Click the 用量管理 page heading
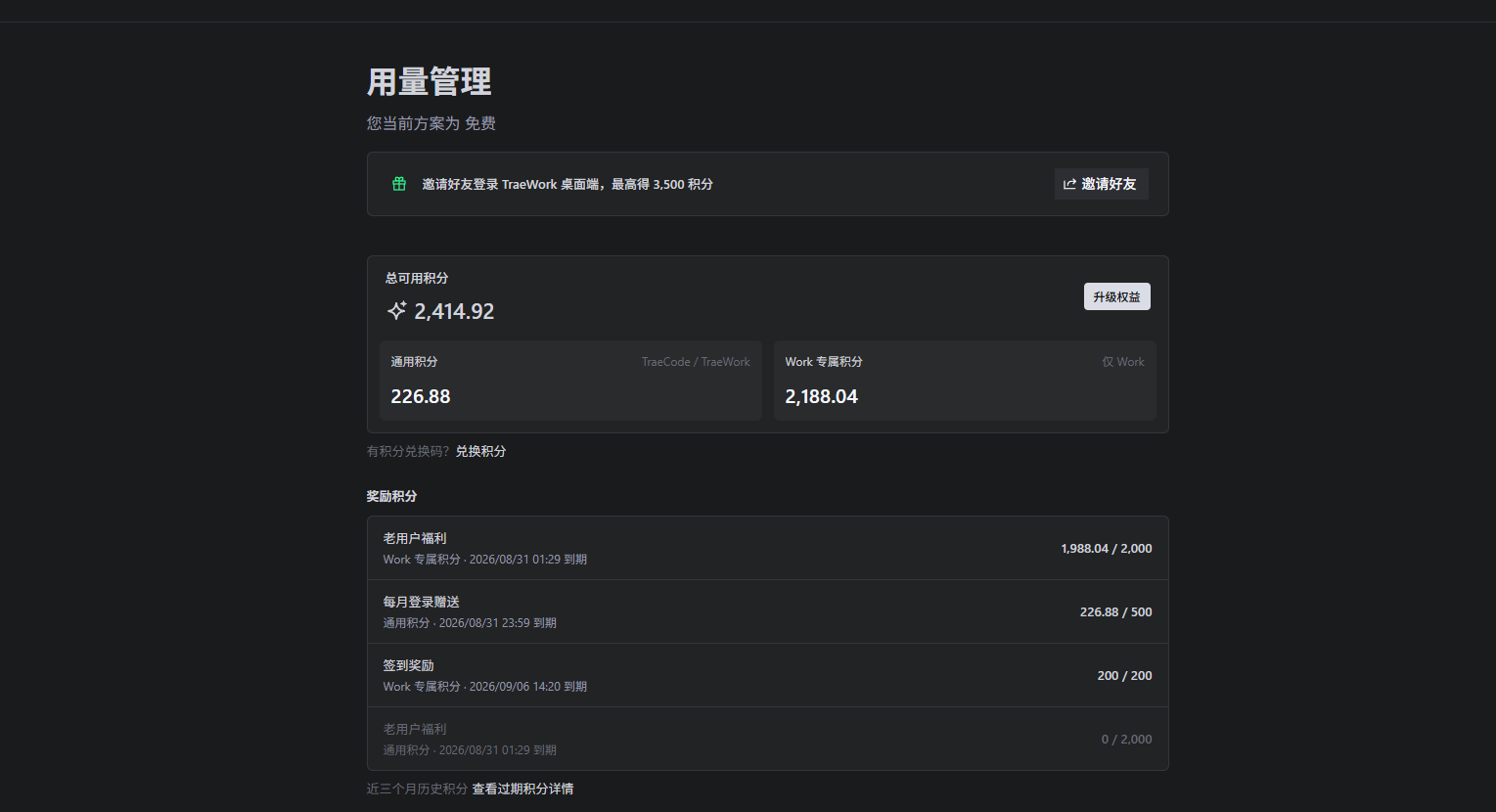The width and height of the screenshot is (1496, 812). tap(430, 82)
